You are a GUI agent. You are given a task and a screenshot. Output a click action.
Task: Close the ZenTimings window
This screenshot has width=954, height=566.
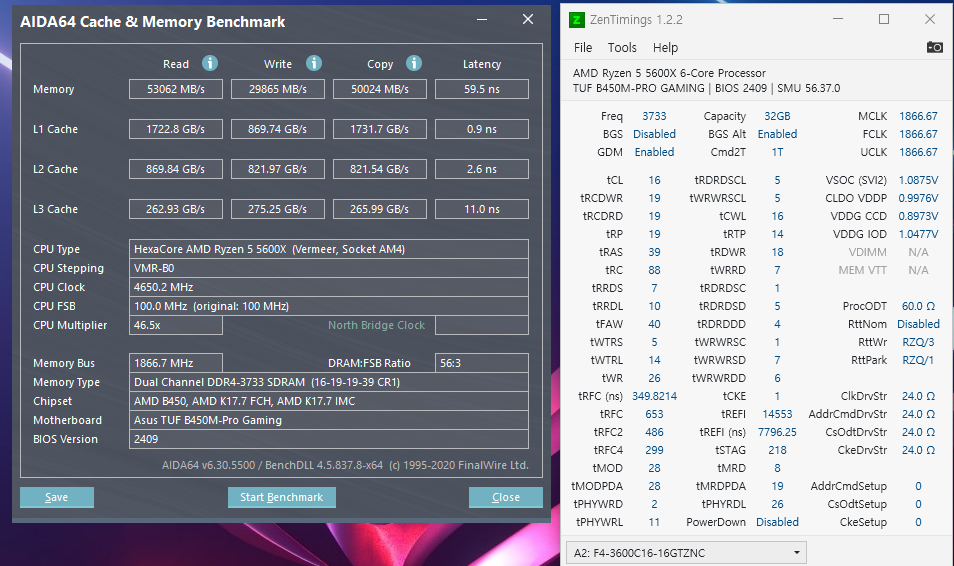coord(930,19)
